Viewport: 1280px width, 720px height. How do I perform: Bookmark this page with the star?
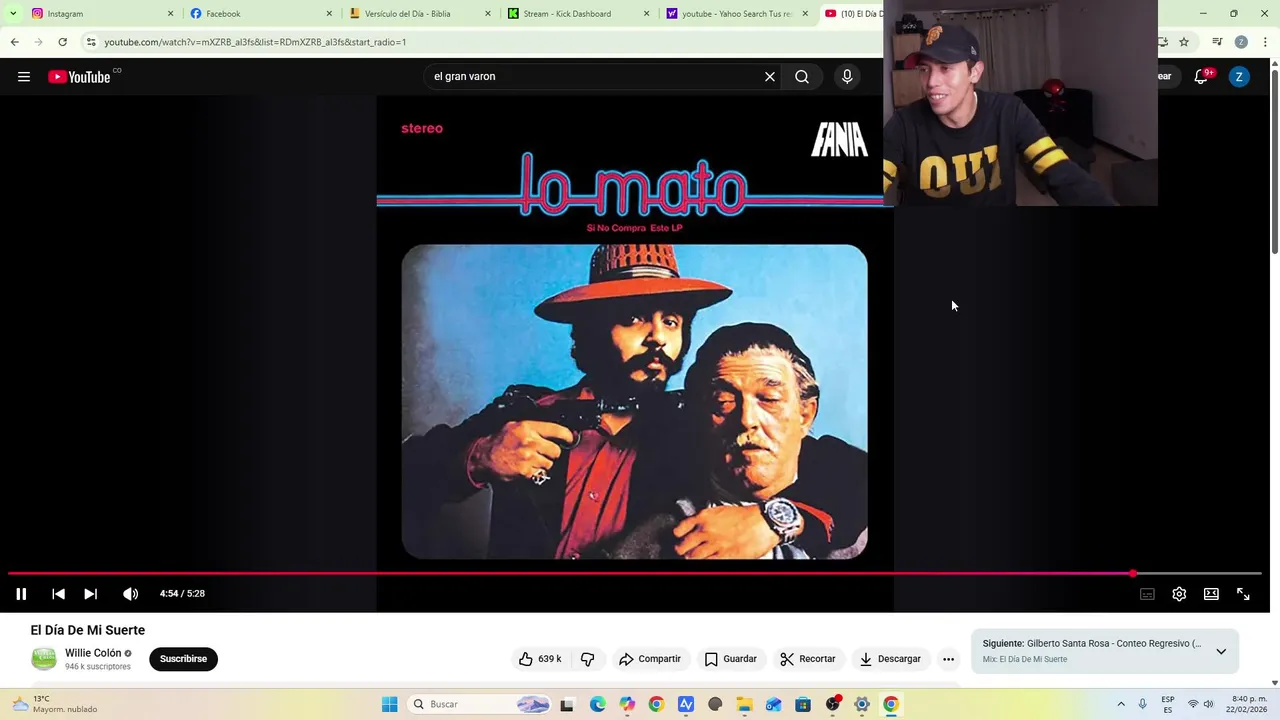1184,42
